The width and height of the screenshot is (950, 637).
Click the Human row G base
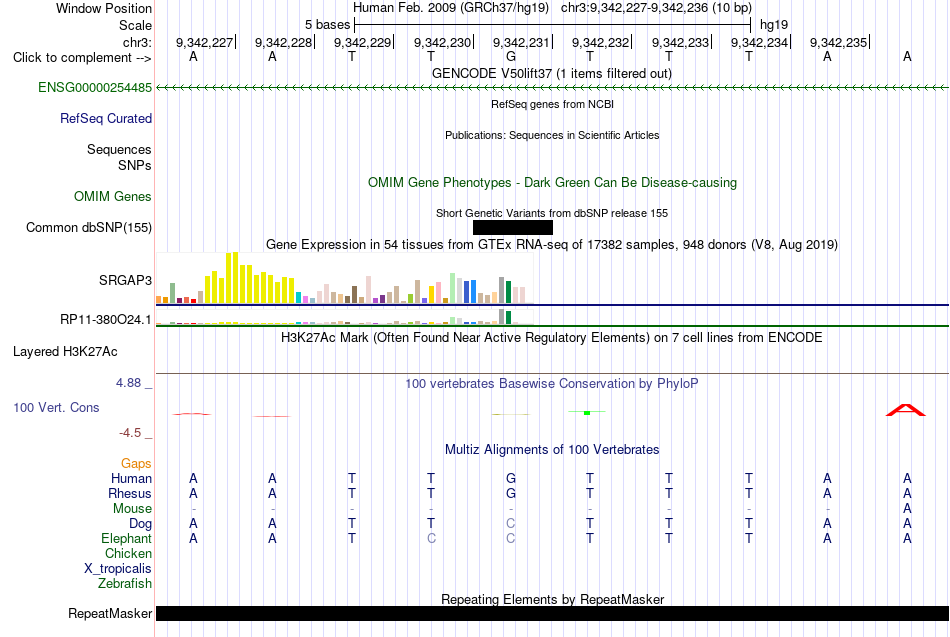click(511, 479)
